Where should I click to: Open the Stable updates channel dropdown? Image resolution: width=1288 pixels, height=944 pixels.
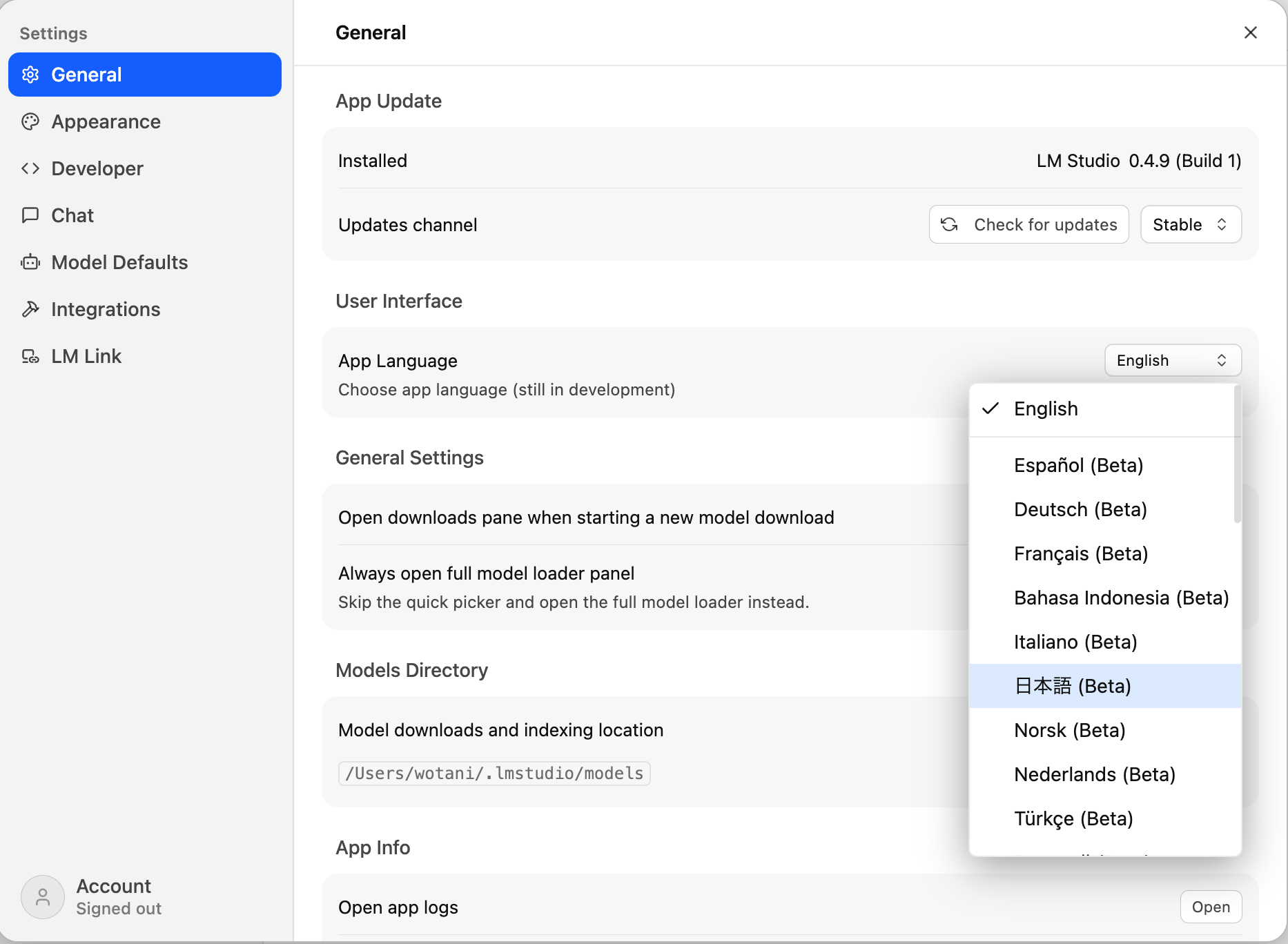coord(1191,224)
